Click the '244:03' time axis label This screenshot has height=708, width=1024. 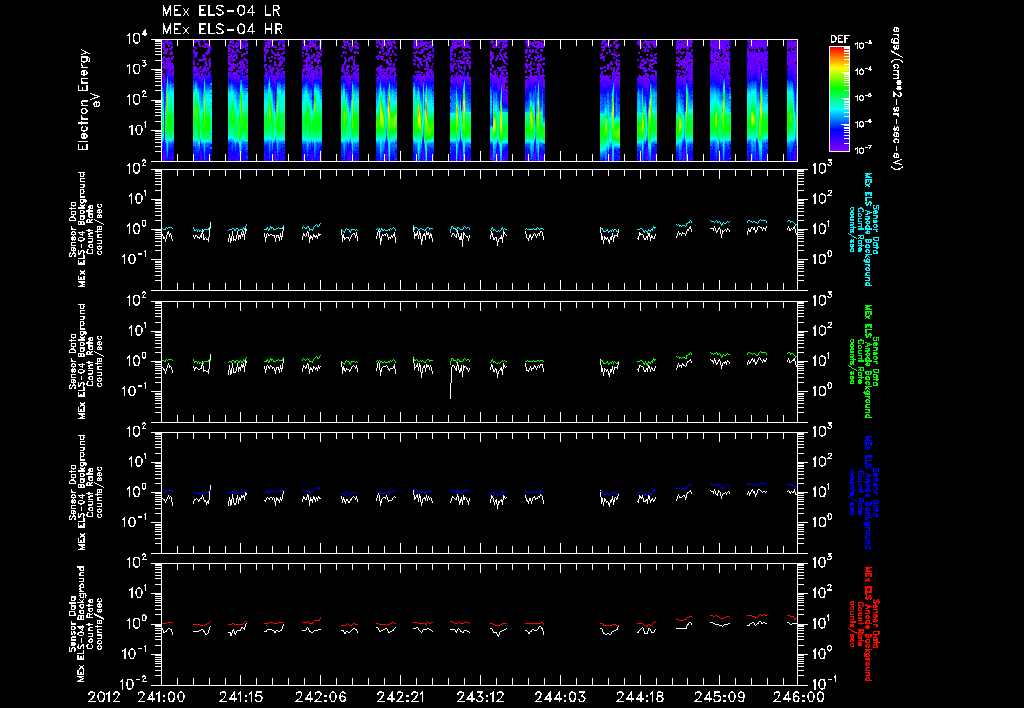tap(559, 697)
